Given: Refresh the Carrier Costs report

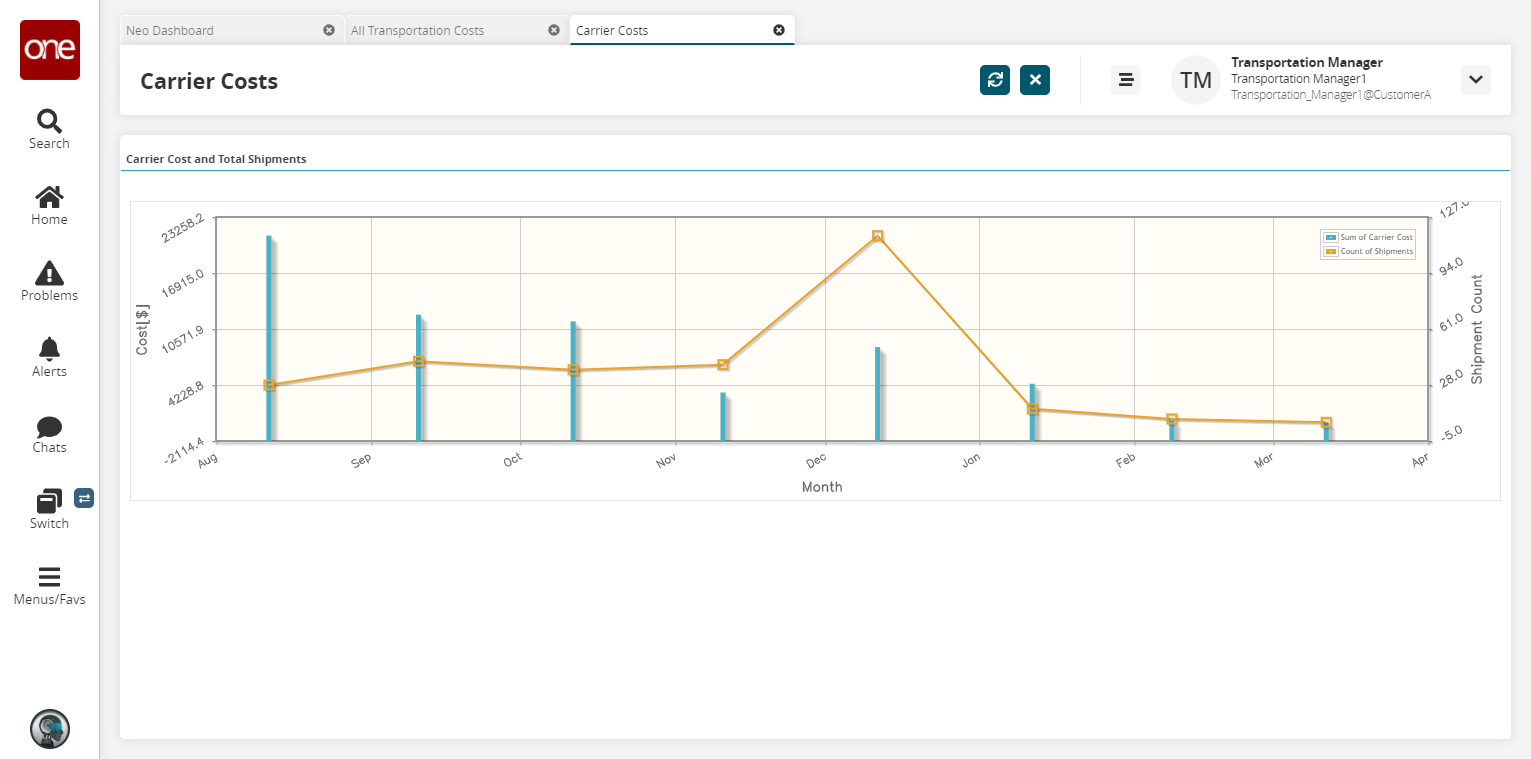Looking at the screenshot, I should click(x=995, y=80).
